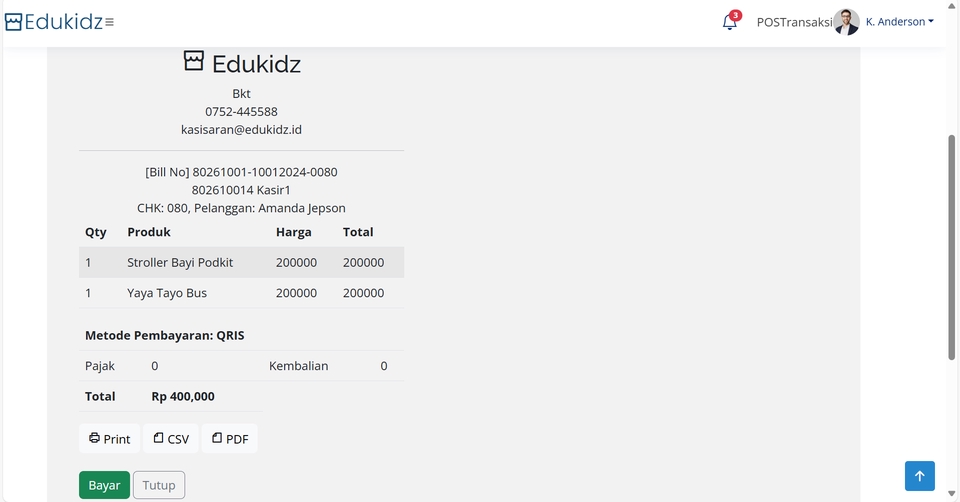Click the Rp 400,000 total amount

(x=183, y=397)
